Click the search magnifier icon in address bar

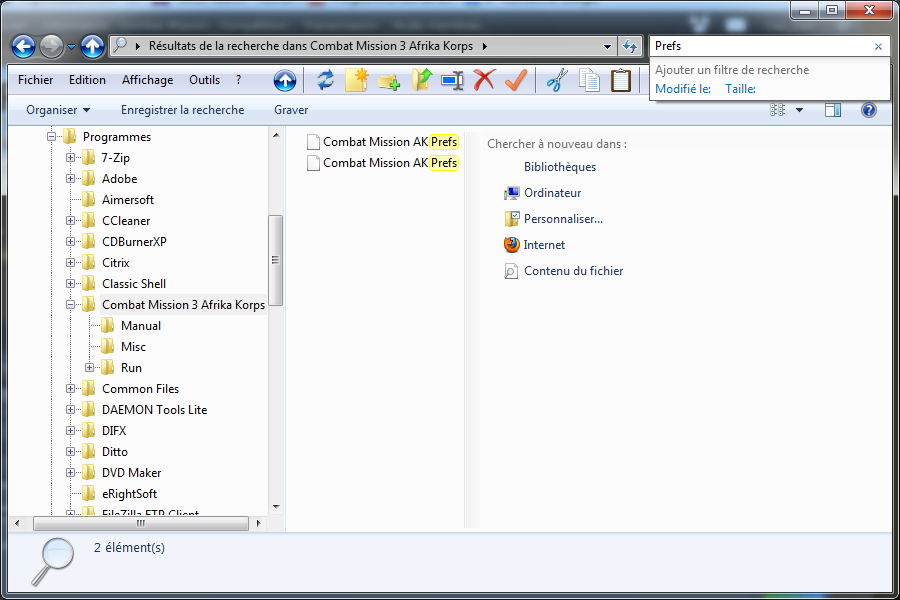120,45
